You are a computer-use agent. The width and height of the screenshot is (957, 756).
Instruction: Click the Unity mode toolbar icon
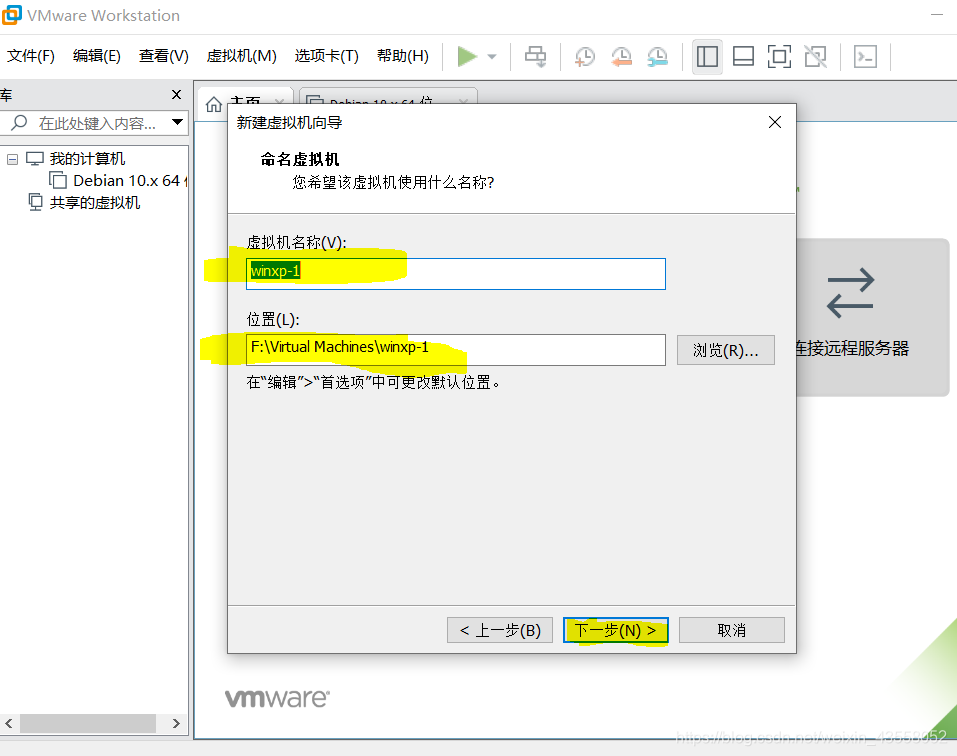coord(815,57)
